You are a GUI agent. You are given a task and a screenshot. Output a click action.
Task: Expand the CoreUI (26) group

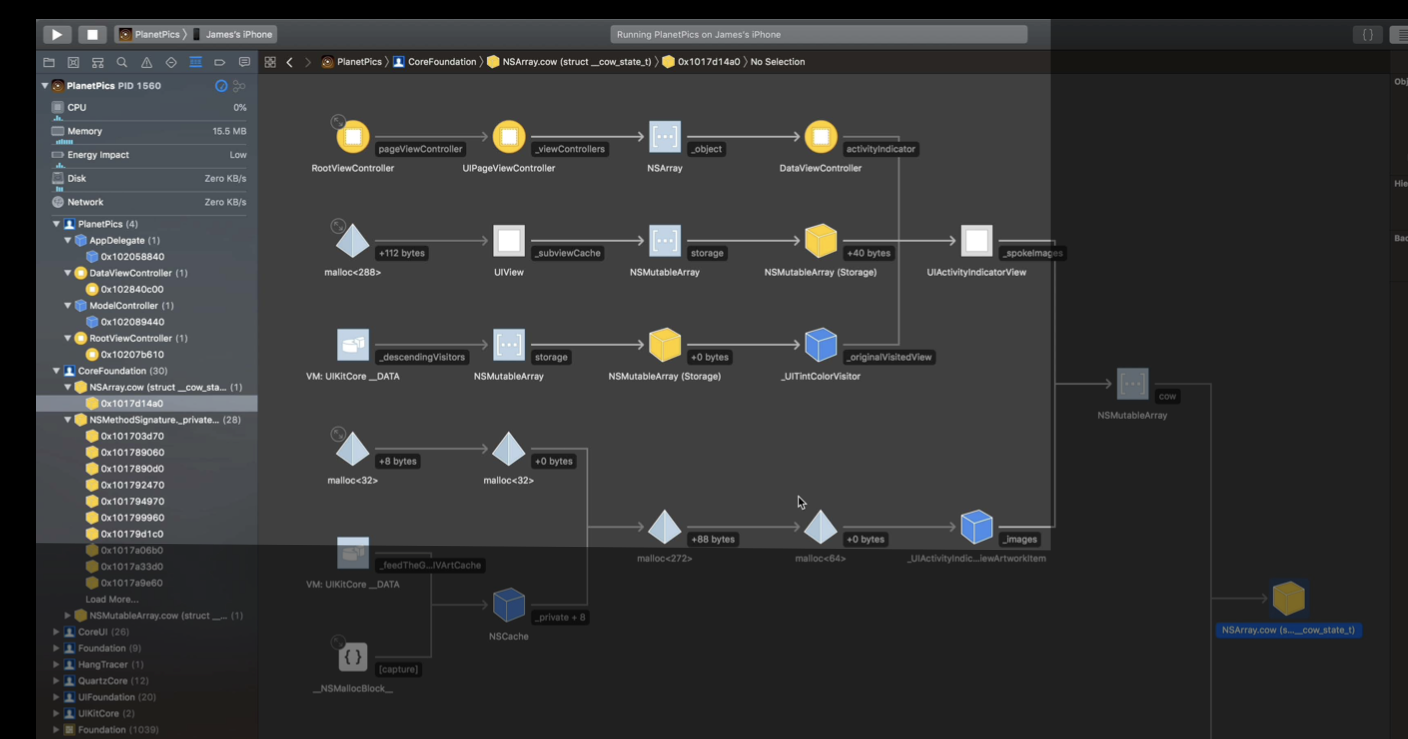click(x=56, y=632)
